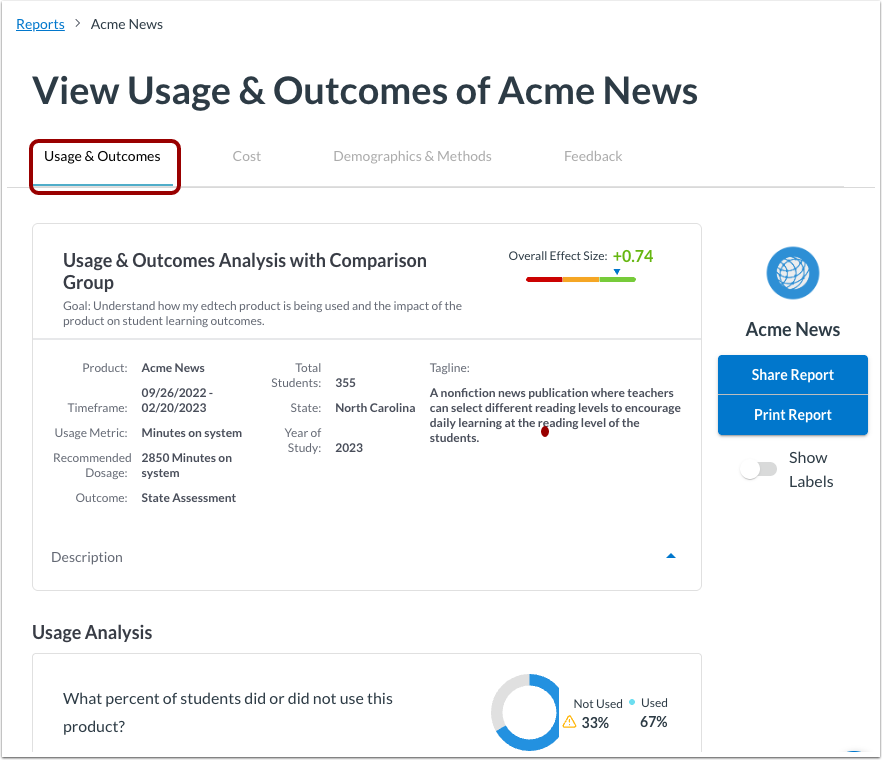Viewport: 882px width, 760px height.
Task: Click the warning triangle beside Not Used
Action: (x=568, y=721)
